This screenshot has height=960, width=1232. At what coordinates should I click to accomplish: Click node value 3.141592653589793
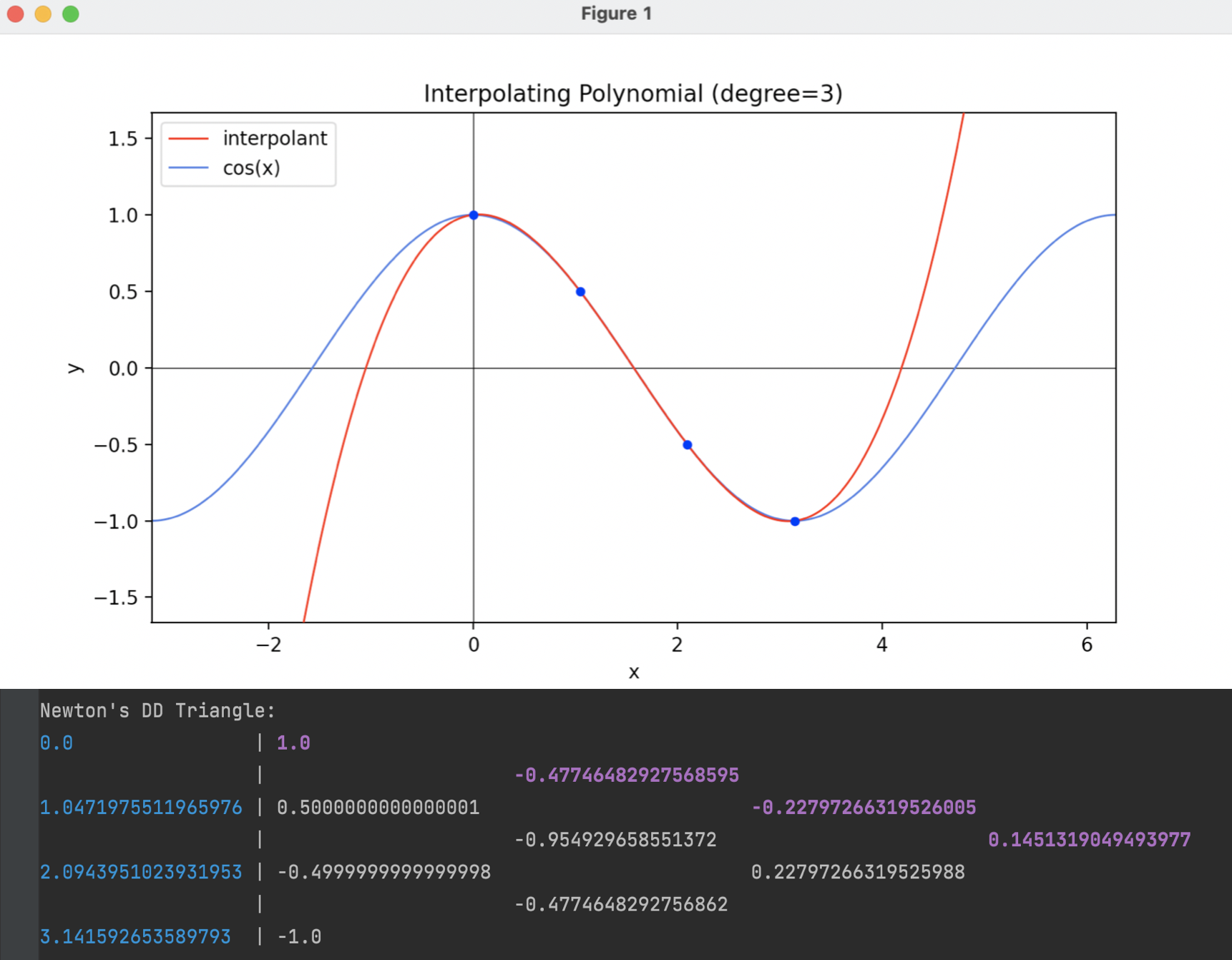tap(135, 936)
